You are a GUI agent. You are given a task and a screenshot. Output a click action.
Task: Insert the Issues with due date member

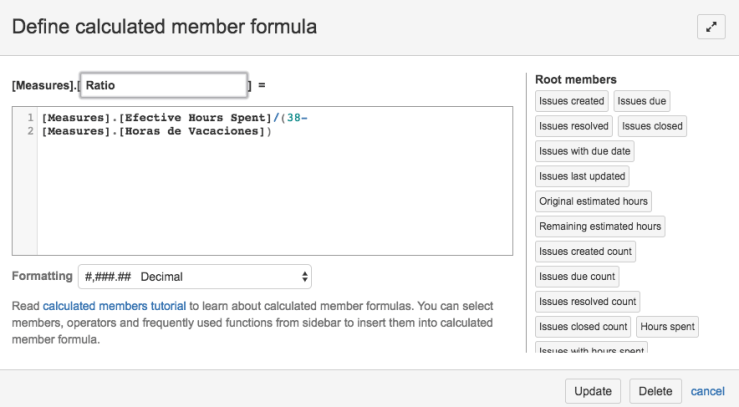(585, 151)
